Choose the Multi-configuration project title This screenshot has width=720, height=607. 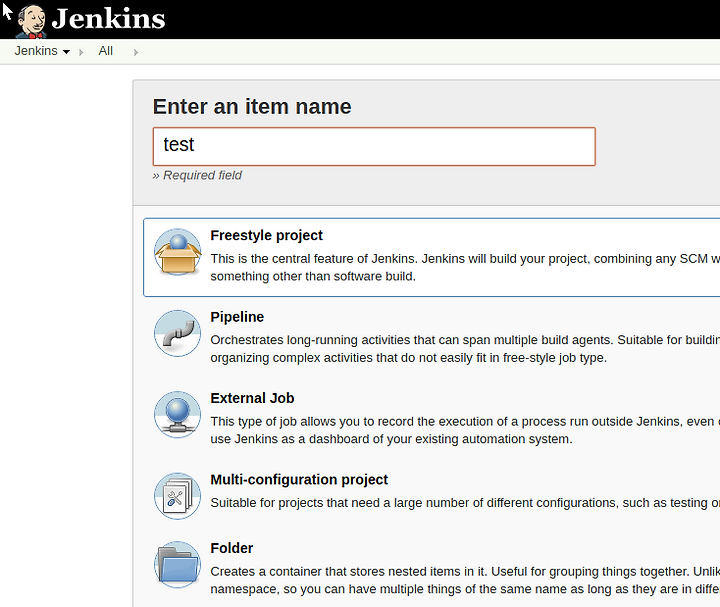[x=299, y=479]
